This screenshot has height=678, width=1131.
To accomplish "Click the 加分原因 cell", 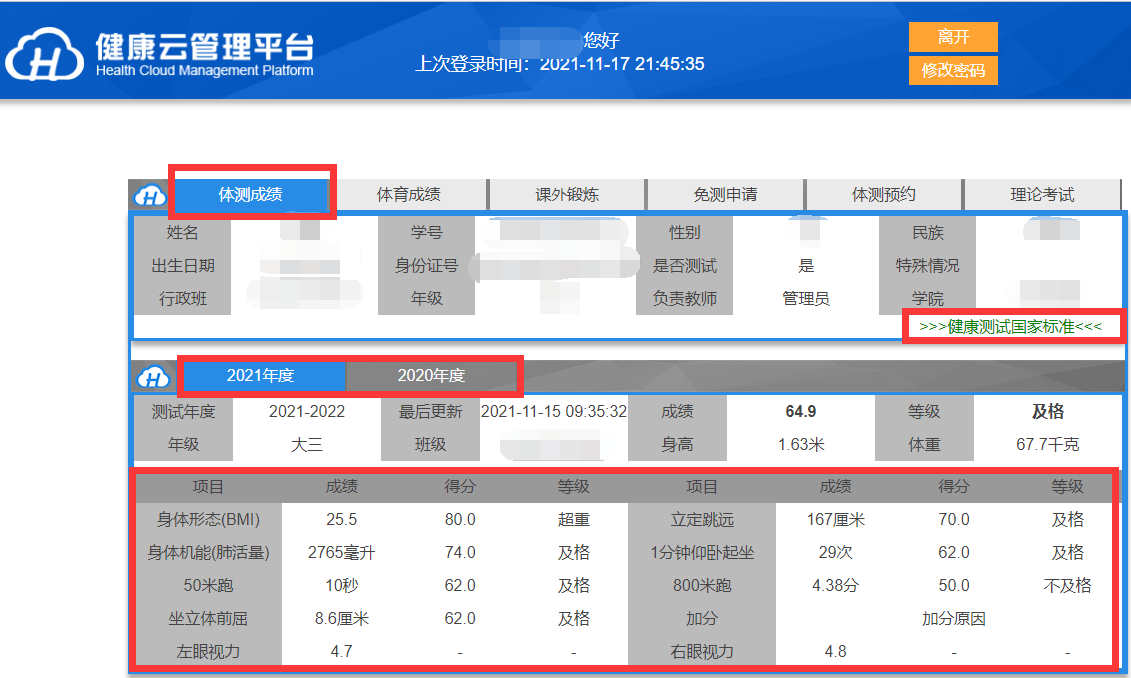I will point(953,618).
